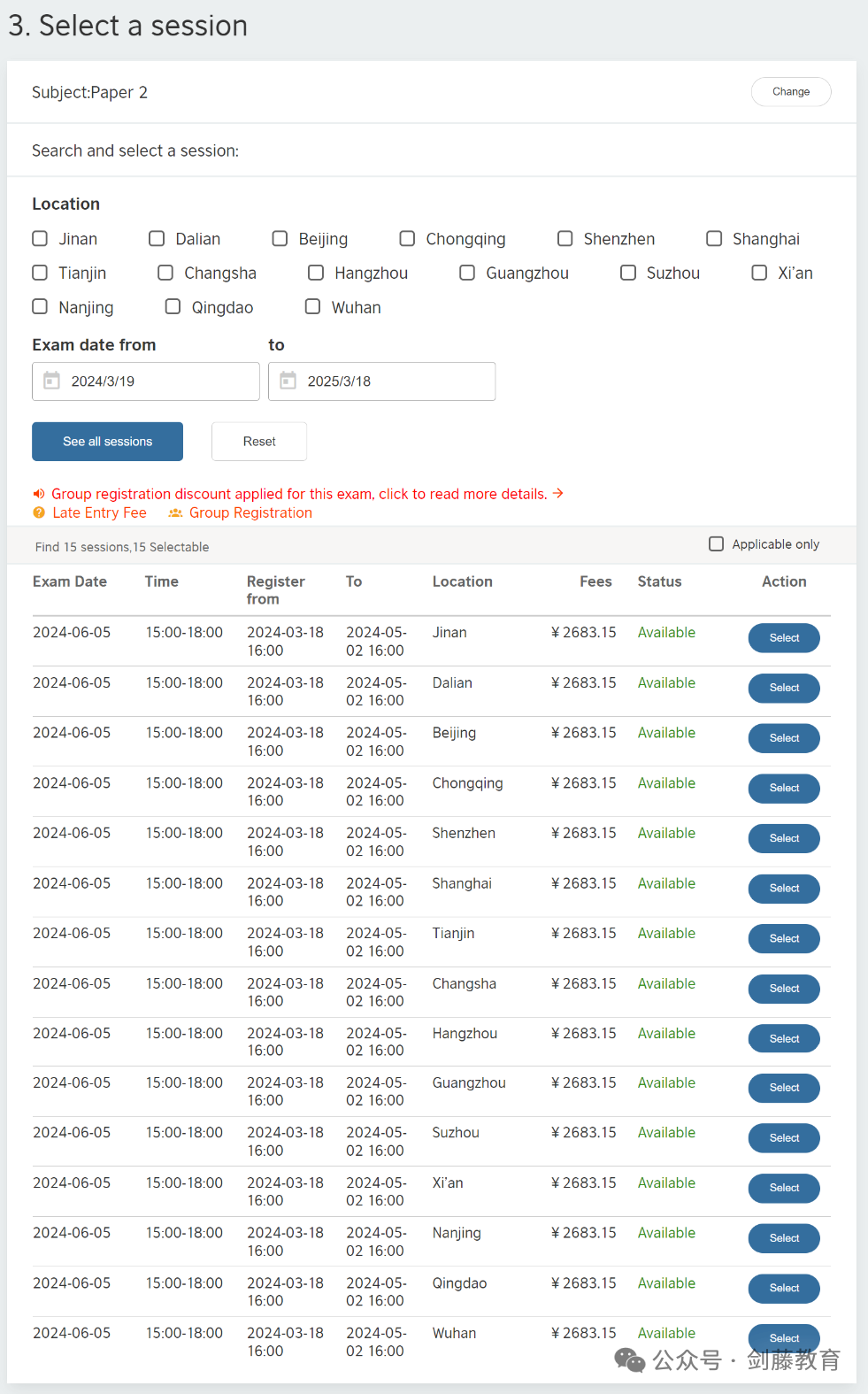Click the red megaphone icon beside group discount notice

point(39,494)
